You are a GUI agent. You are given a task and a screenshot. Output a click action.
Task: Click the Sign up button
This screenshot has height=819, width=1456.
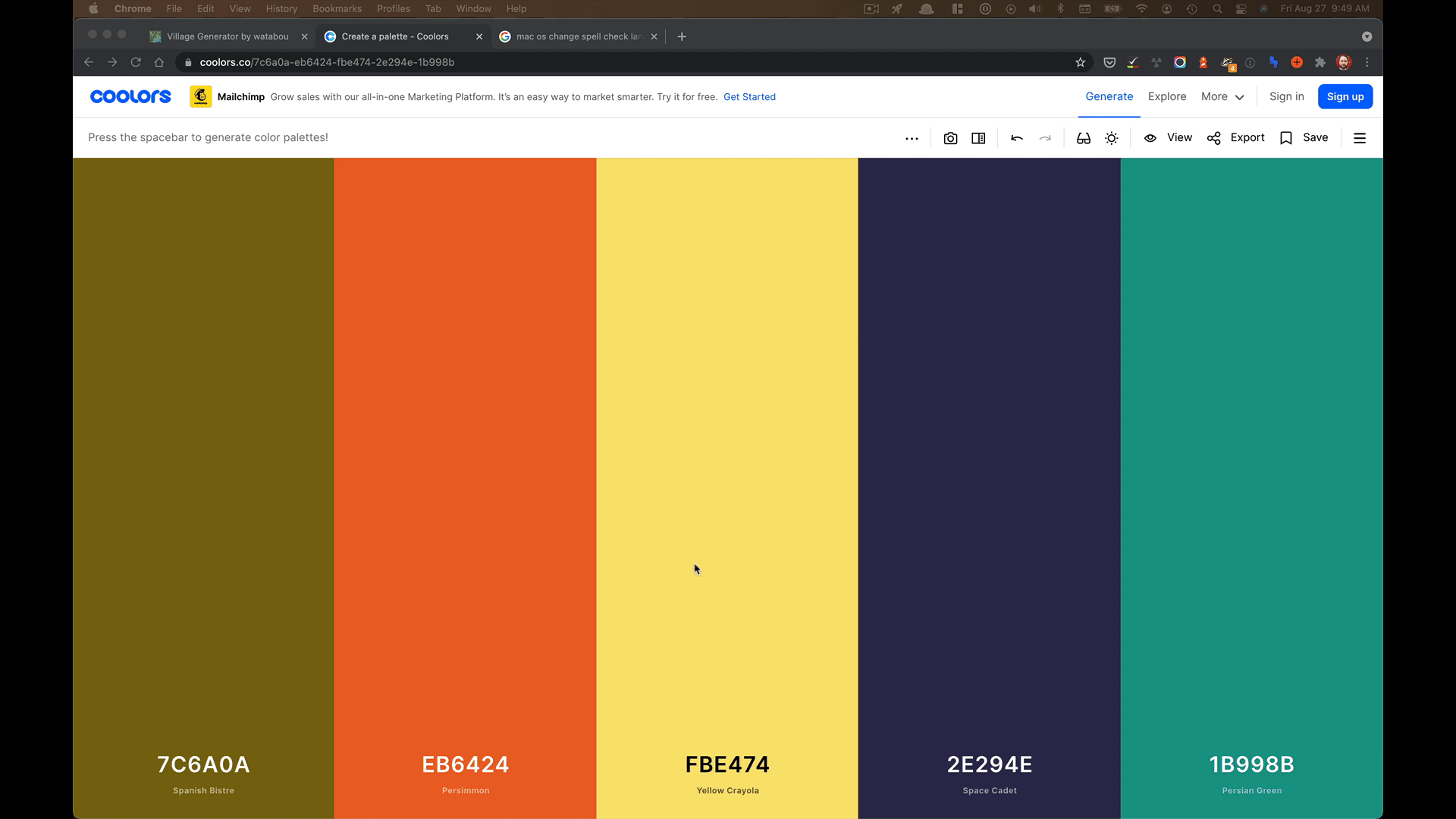1345,96
